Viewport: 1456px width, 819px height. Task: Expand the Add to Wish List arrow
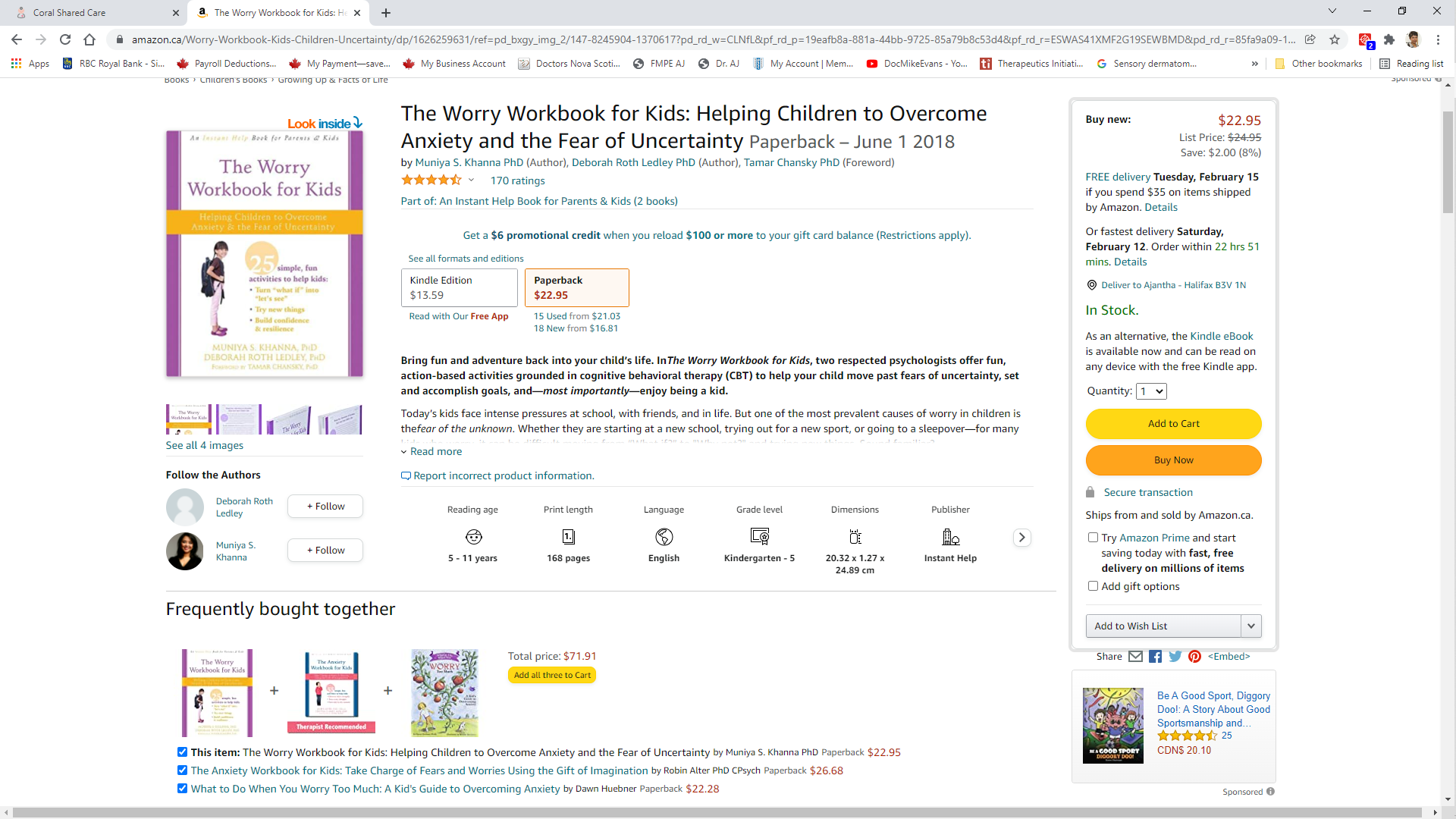coord(1250,626)
